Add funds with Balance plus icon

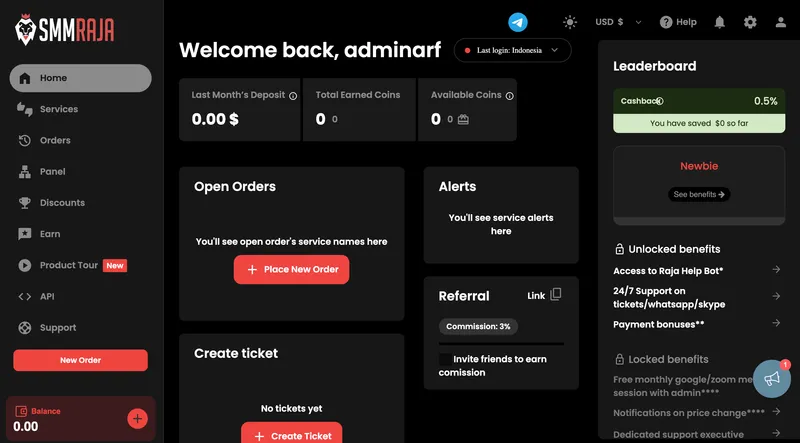tap(137, 419)
